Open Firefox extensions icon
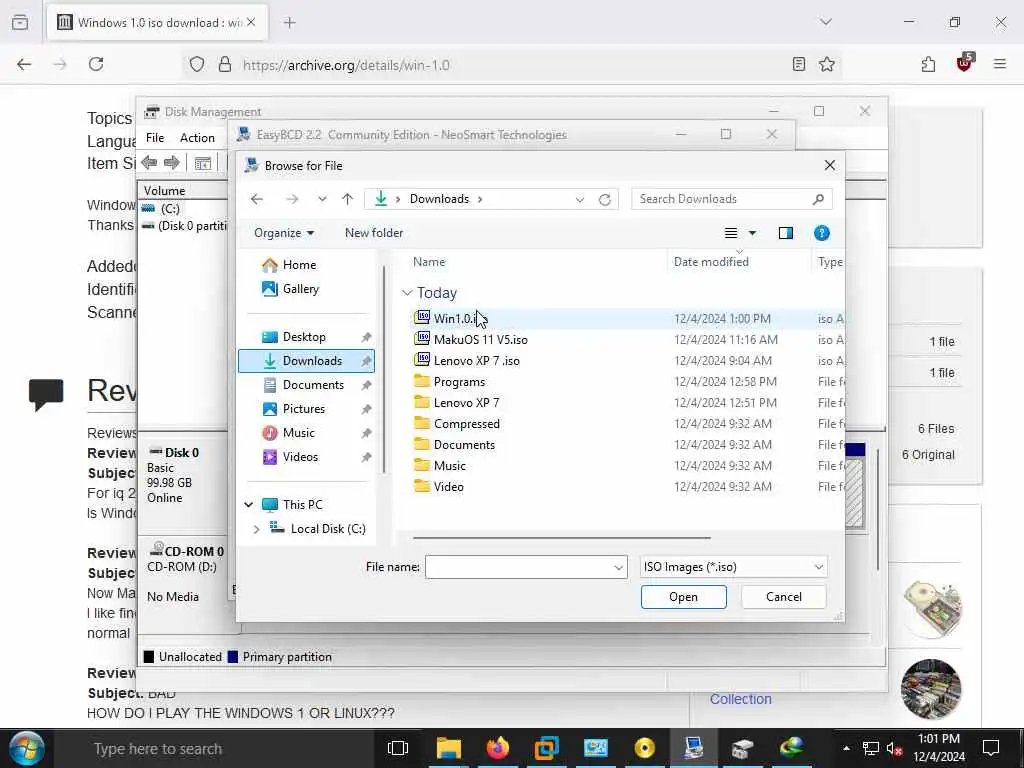 (928, 64)
